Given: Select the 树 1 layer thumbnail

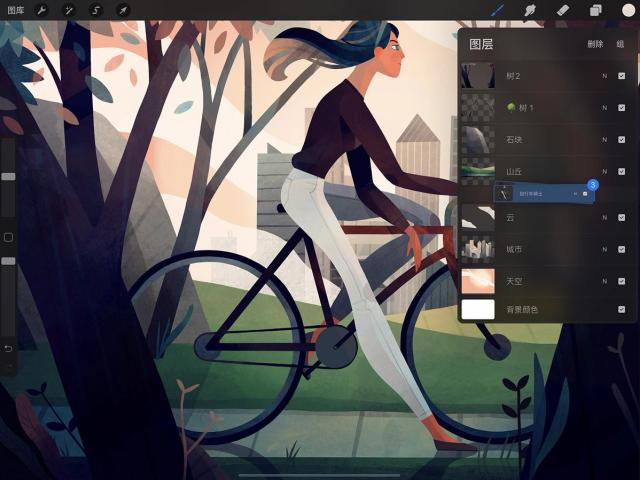Looking at the screenshot, I should click(478, 108).
